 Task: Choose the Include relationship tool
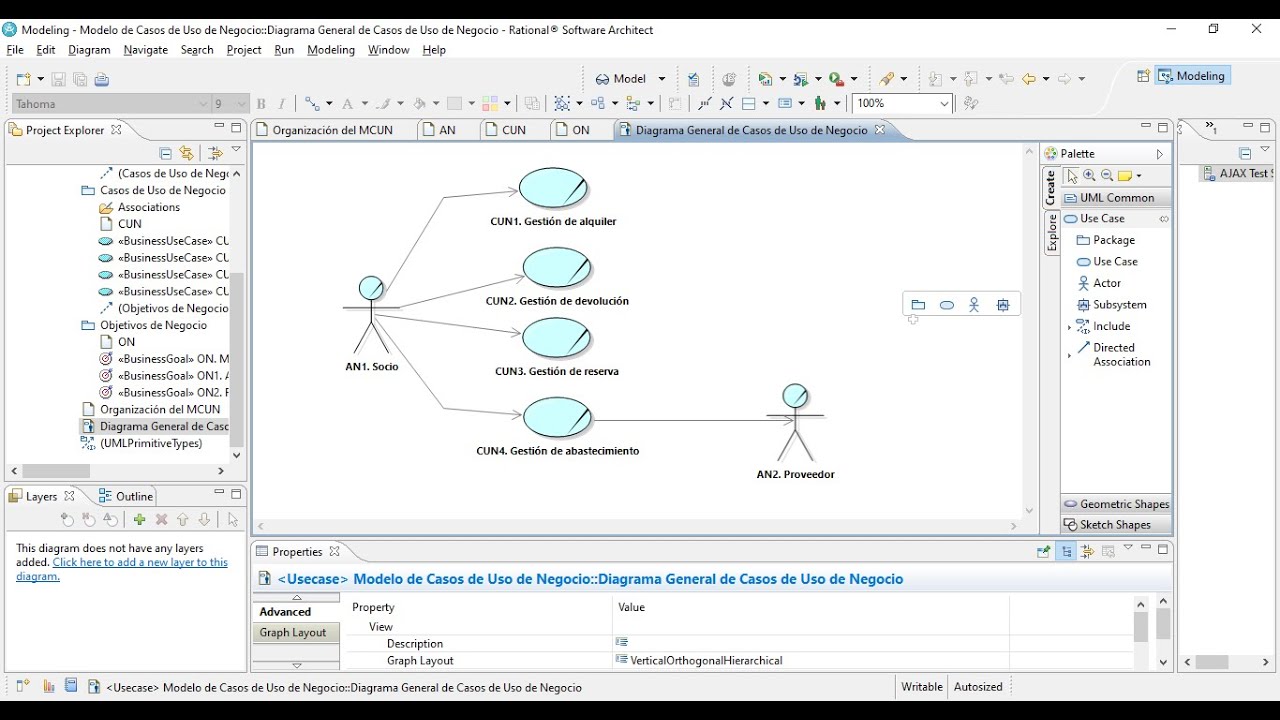point(1103,326)
